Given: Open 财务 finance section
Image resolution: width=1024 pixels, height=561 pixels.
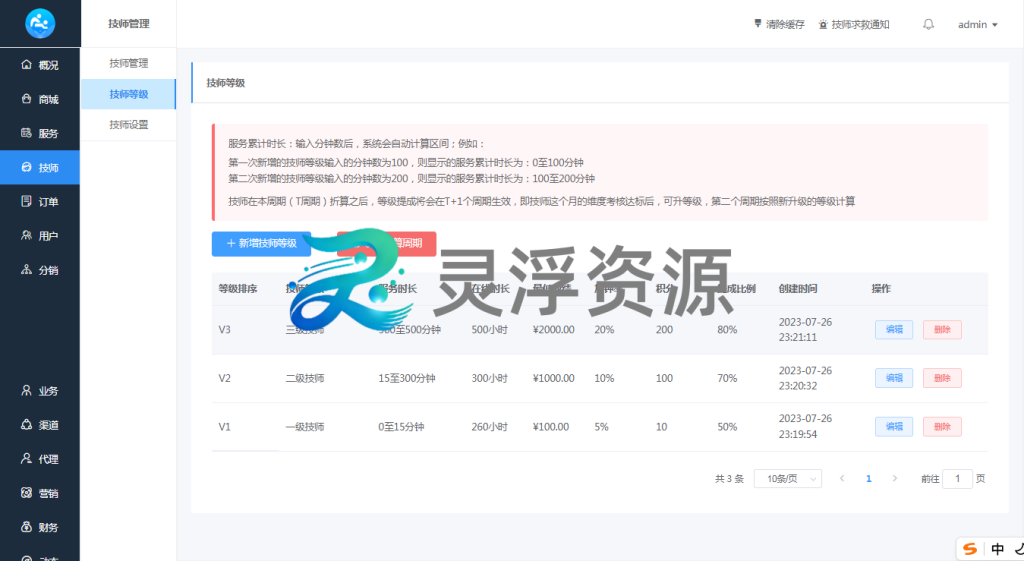Looking at the screenshot, I should click(40, 527).
